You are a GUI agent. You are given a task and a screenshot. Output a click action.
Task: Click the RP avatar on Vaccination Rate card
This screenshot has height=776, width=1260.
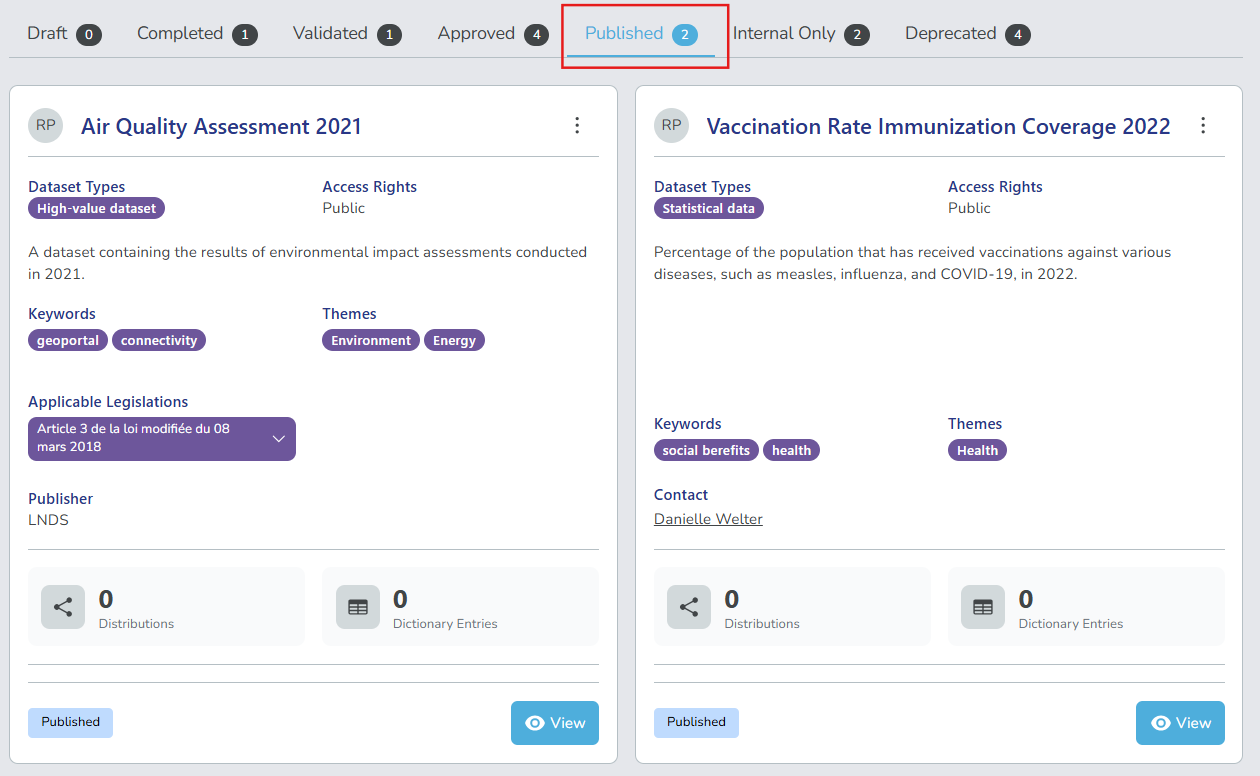(x=671, y=126)
